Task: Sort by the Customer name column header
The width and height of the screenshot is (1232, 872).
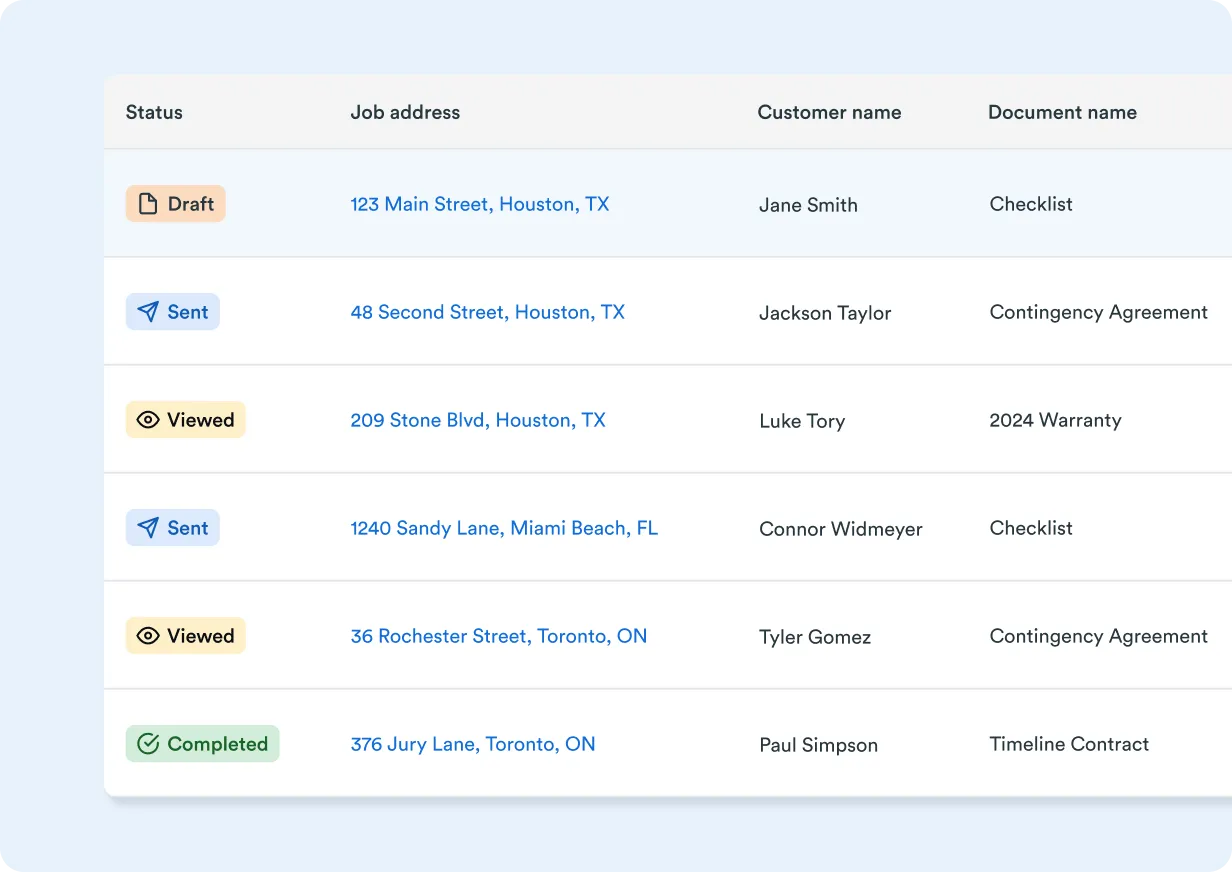Action: [829, 112]
